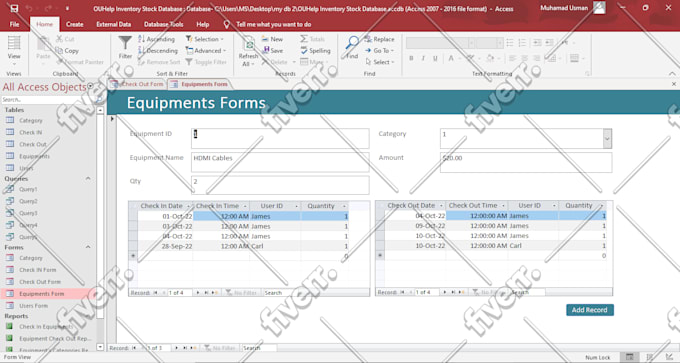Viewport: 680px width, 363px height.
Task: Go to first record in main form navigator
Action: tap(134, 348)
